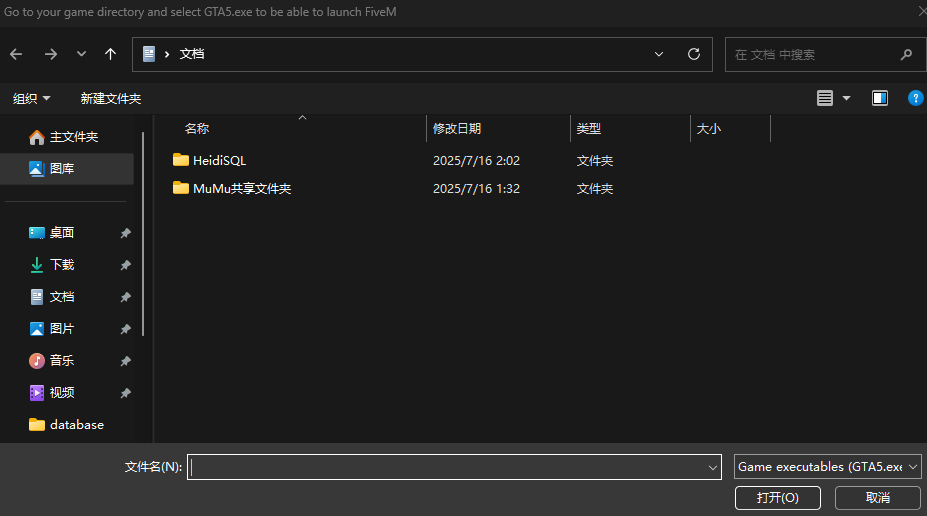This screenshot has width=927, height=516.
Task: Expand the view options dropdown arrow
Action: pyautogui.click(x=847, y=98)
